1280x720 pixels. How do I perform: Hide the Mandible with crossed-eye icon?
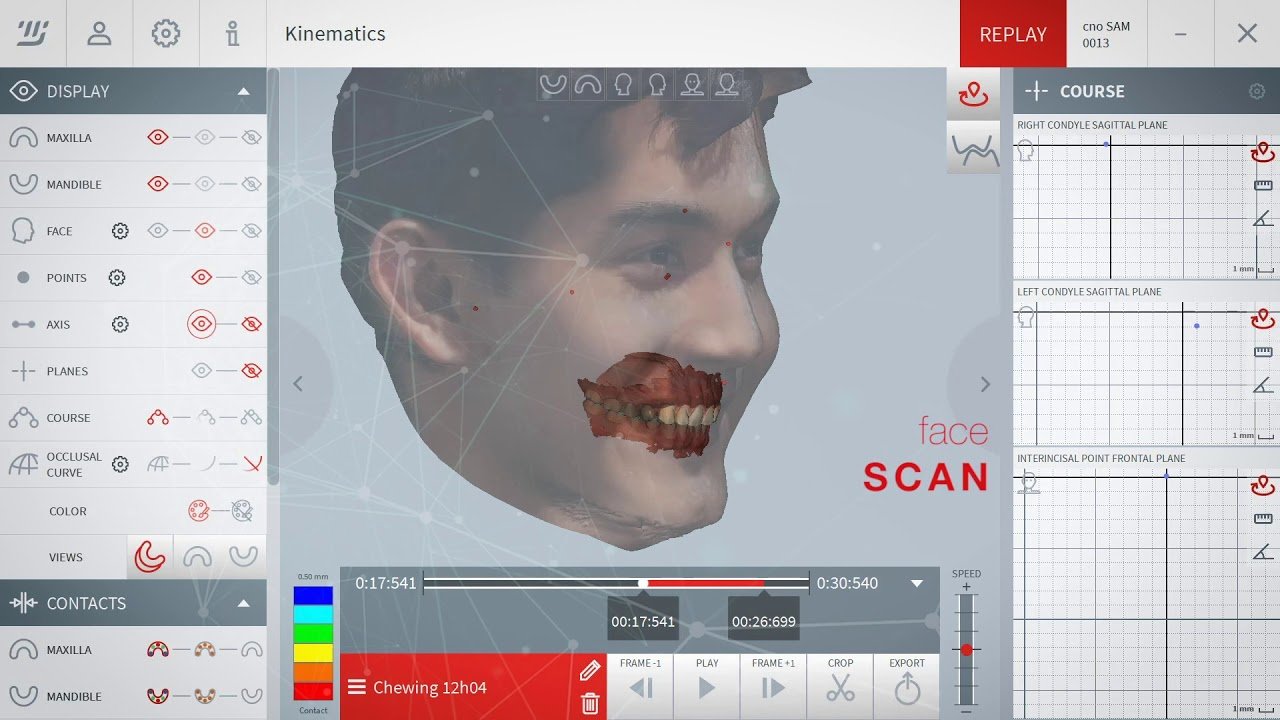252,184
